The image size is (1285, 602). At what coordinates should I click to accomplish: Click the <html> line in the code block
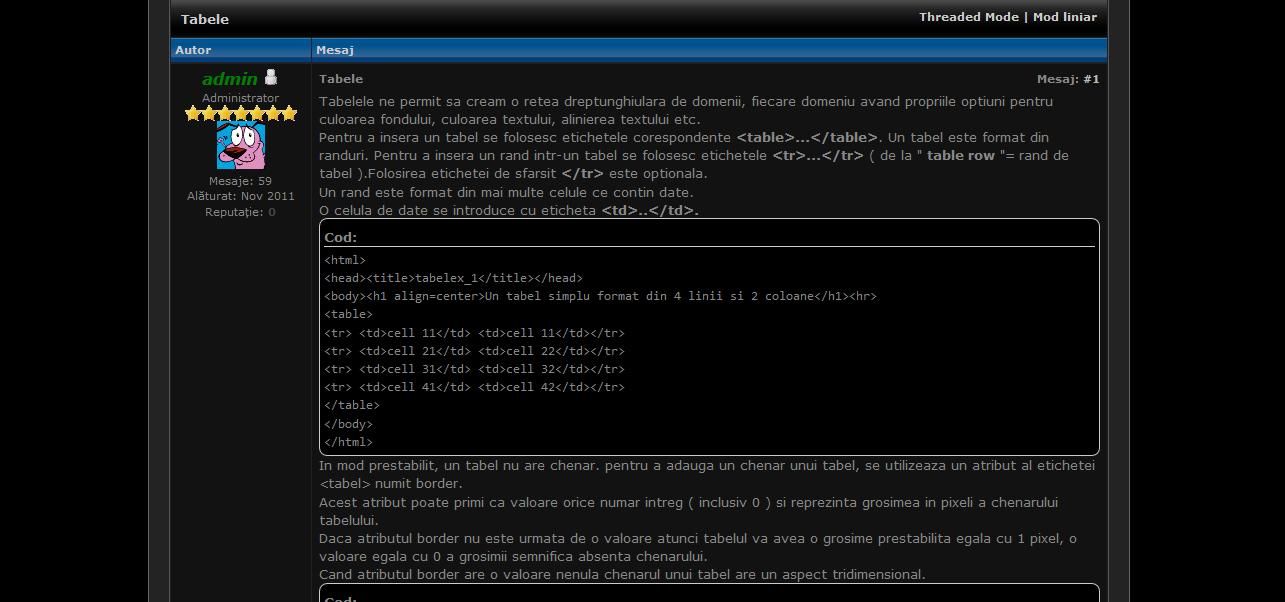345,260
